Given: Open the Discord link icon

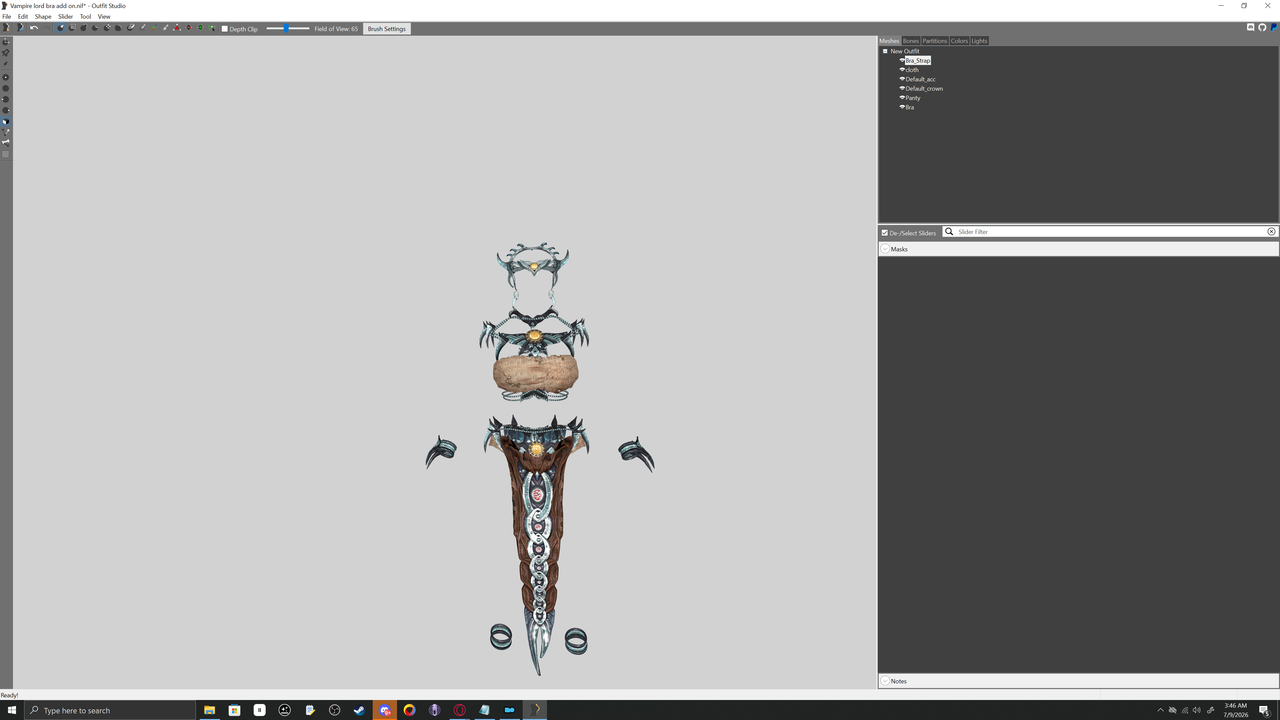Looking at the screenshot, I should (x=1250, y=28).
